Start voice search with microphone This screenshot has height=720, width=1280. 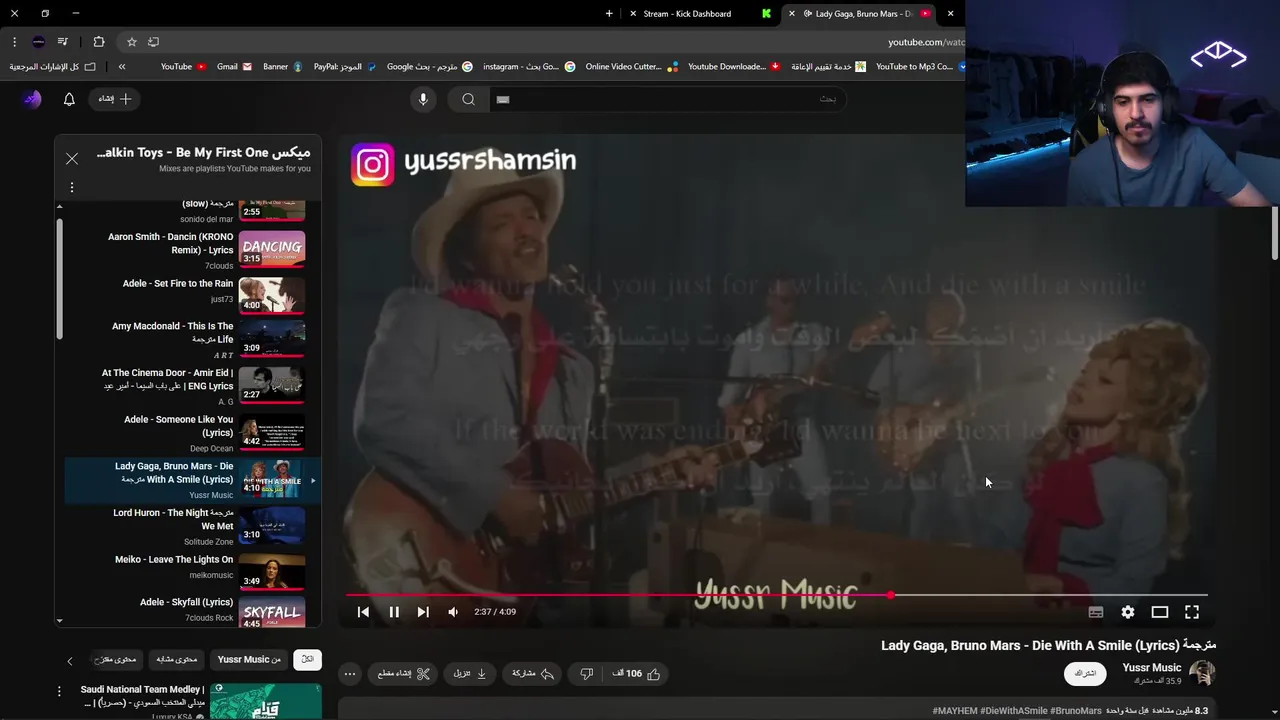pos(423,99)
